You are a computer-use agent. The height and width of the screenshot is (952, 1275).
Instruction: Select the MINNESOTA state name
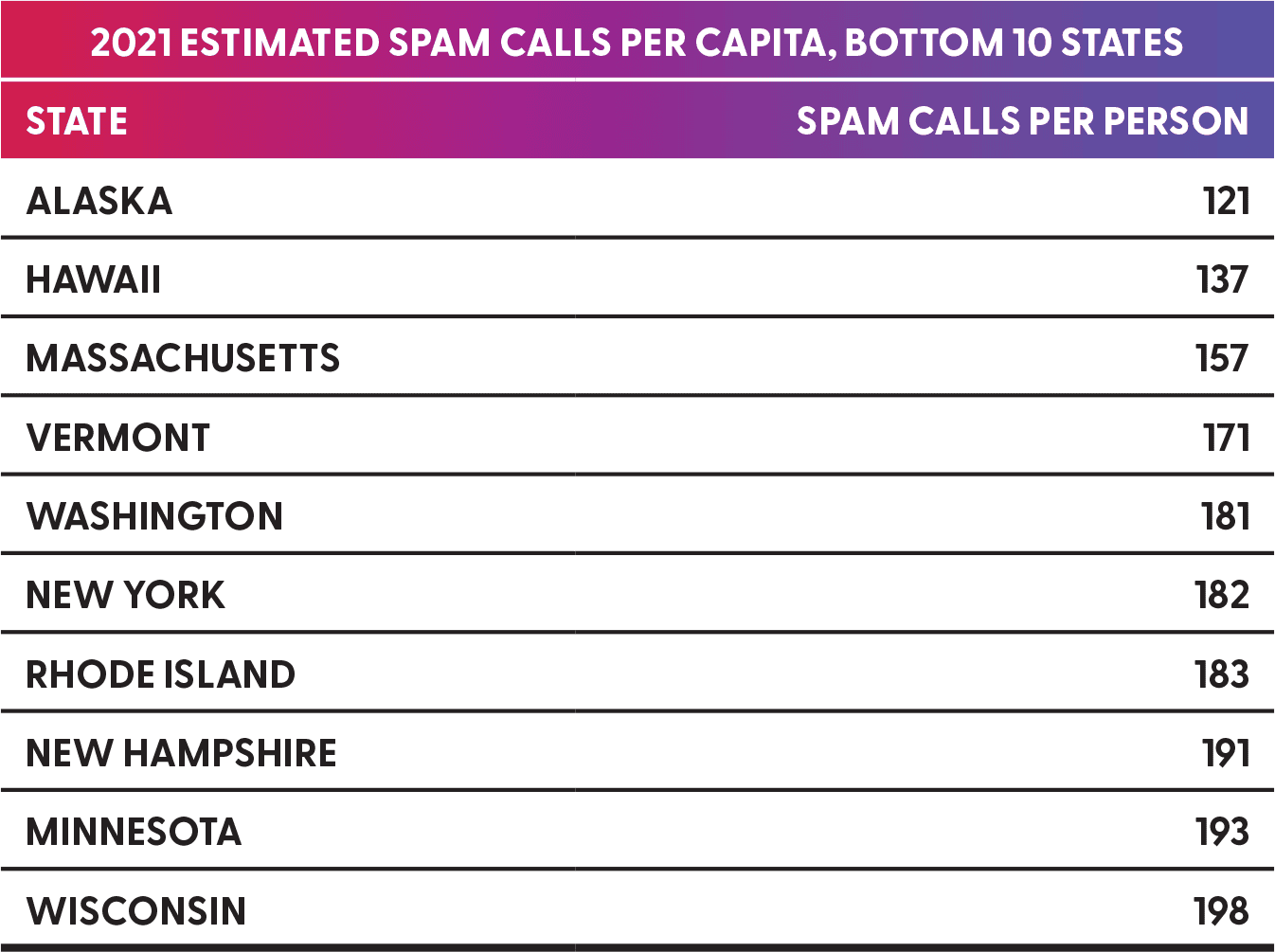(134, 832)
